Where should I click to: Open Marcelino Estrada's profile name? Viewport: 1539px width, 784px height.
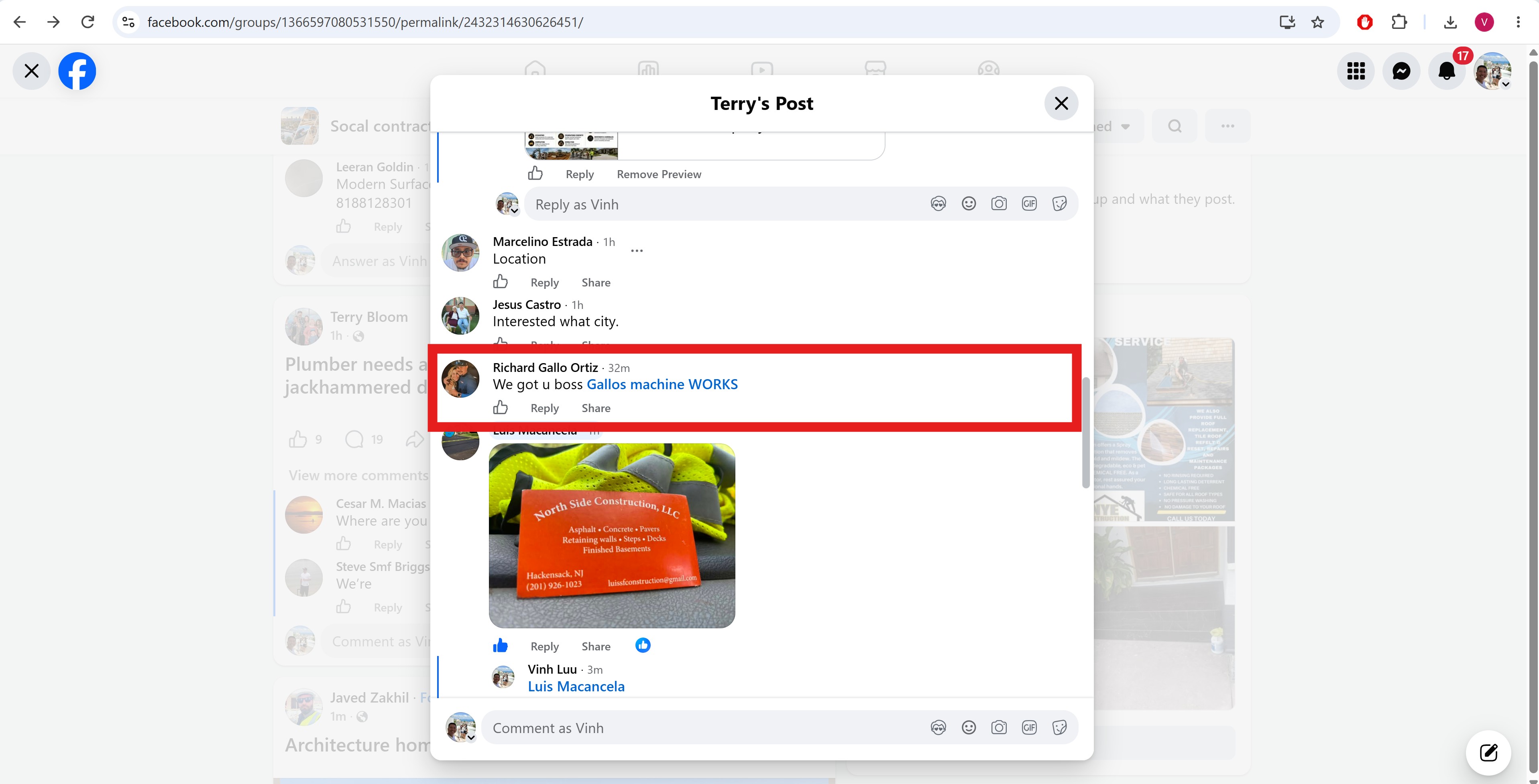(542, 242)
